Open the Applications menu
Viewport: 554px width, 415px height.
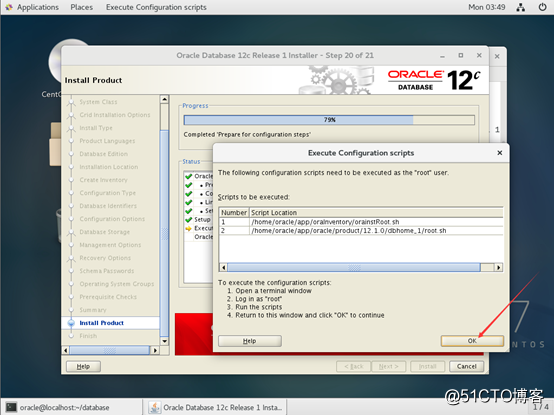(x=38, y=7)
